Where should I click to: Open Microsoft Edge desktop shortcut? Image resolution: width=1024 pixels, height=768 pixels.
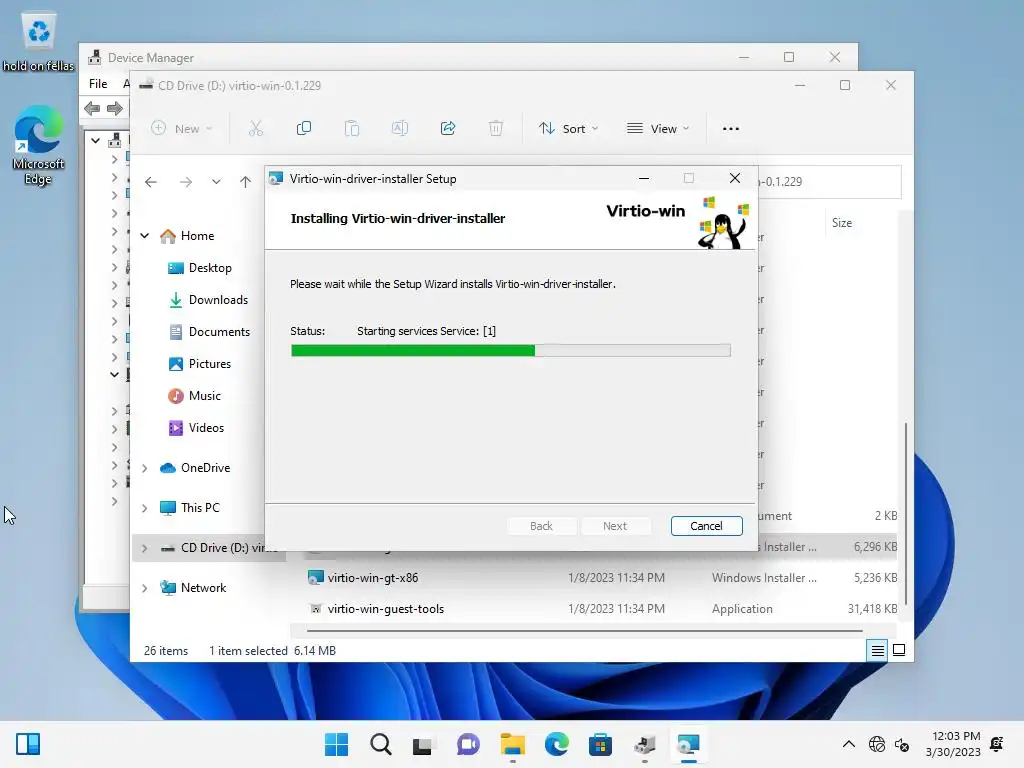(39, 145)
